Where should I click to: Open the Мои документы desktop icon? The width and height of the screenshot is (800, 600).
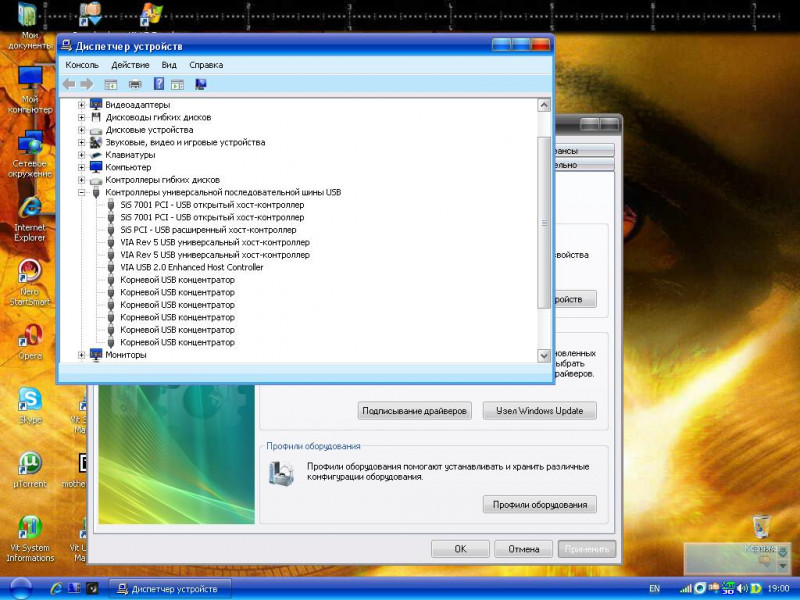point(29,26)
